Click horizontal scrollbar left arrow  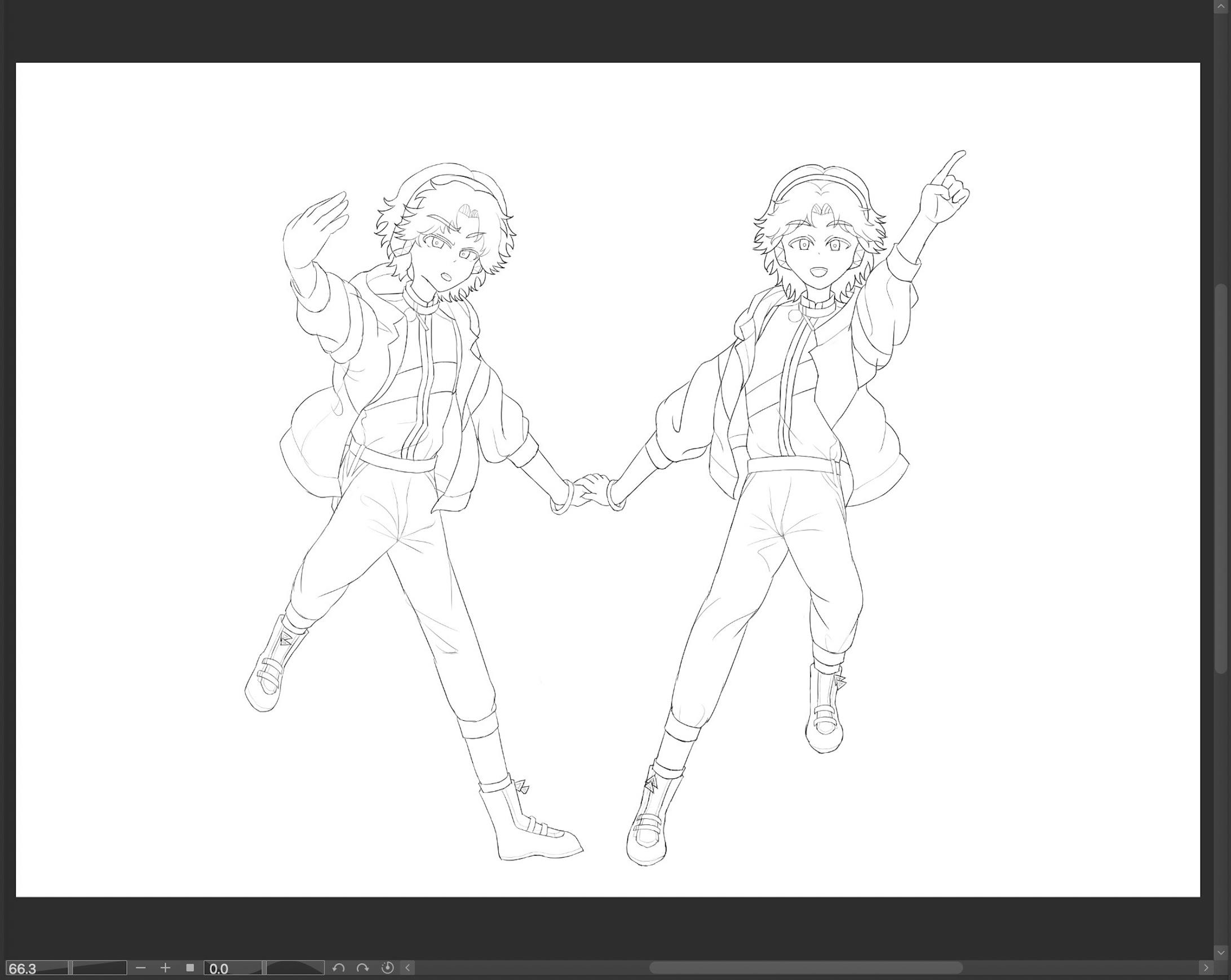[x=408, y=968]
